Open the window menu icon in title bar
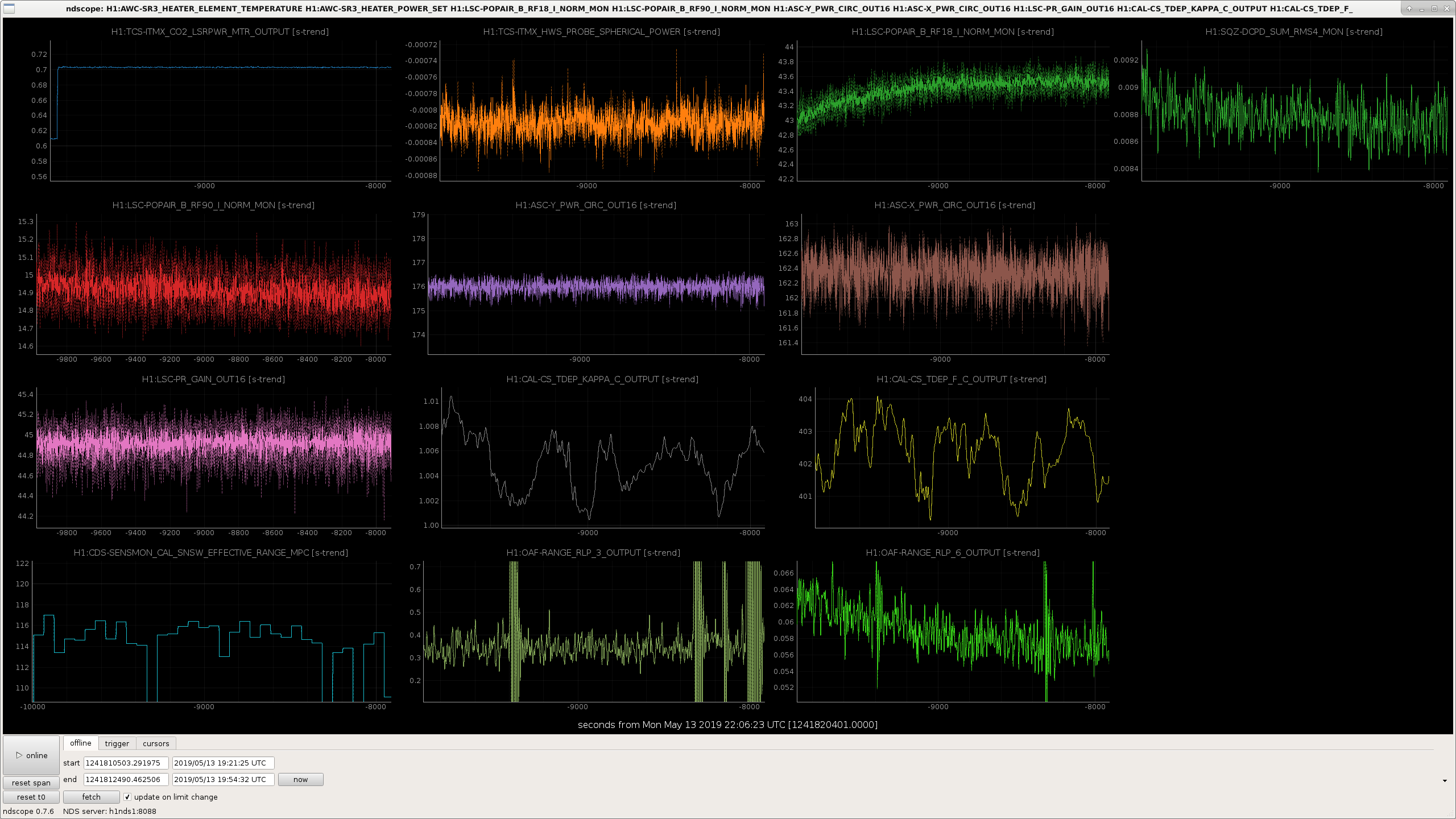1456x819 pixels. click(9, 9)
